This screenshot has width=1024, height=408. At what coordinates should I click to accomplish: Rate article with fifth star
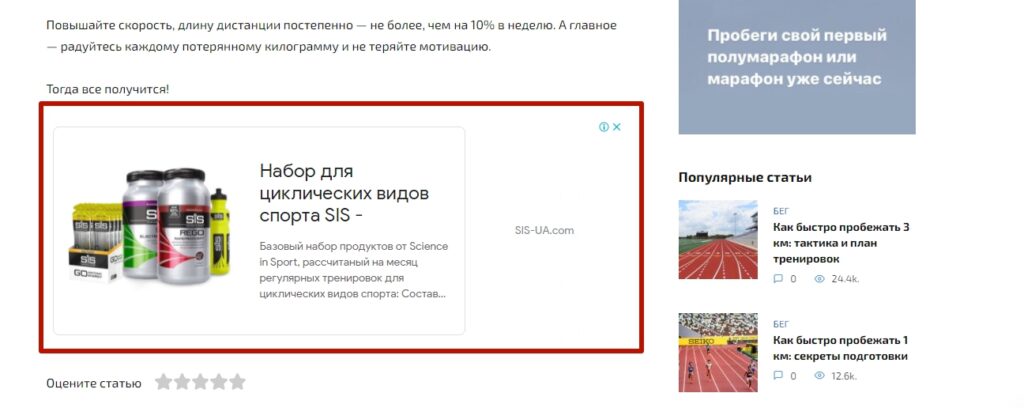[x=237, y=382]
